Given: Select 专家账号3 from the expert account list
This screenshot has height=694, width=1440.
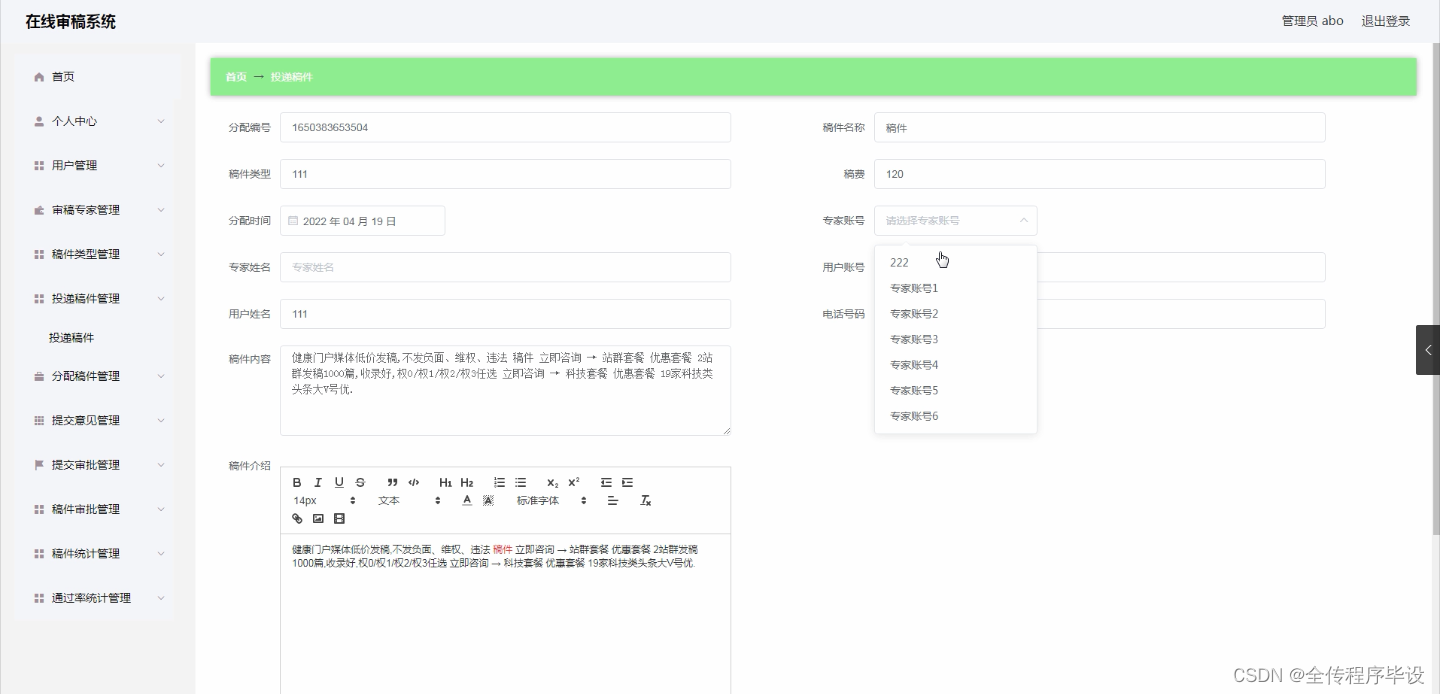Looking at the screenshot, I should click(913, 338).
